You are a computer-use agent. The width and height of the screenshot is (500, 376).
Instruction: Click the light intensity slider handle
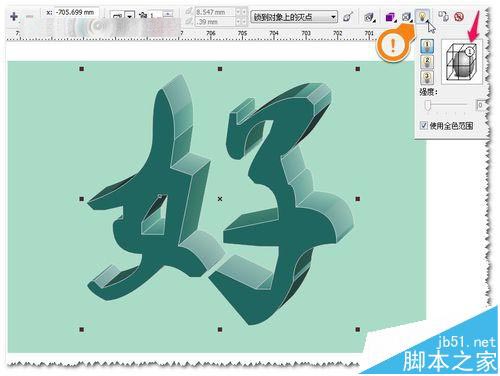[428, 105]
